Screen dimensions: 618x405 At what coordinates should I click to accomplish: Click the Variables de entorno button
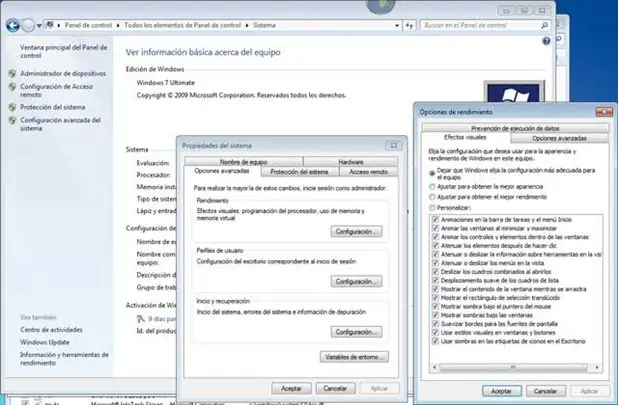(x=354, y=357)
